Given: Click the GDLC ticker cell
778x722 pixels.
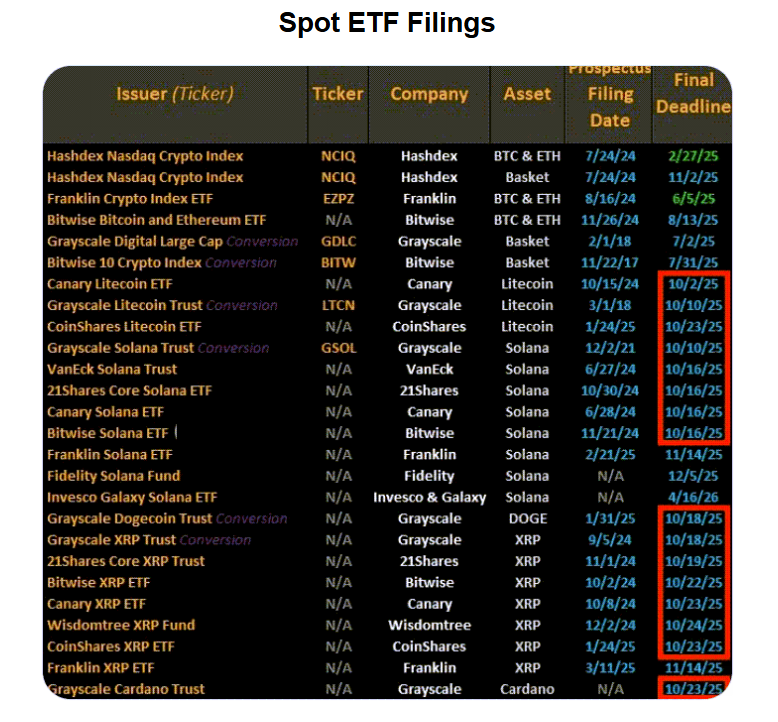Looking at the screenshot, I should coord(338,241).
